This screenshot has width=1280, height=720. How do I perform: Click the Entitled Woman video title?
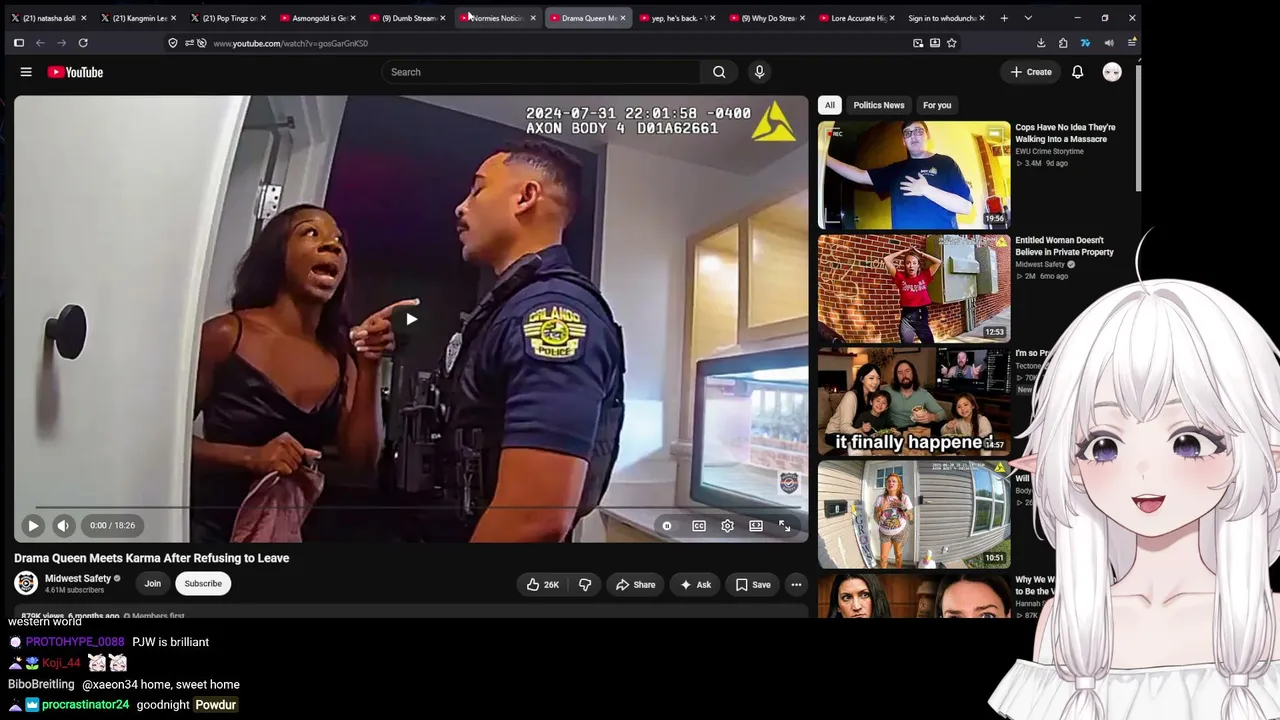[1064, 246]
